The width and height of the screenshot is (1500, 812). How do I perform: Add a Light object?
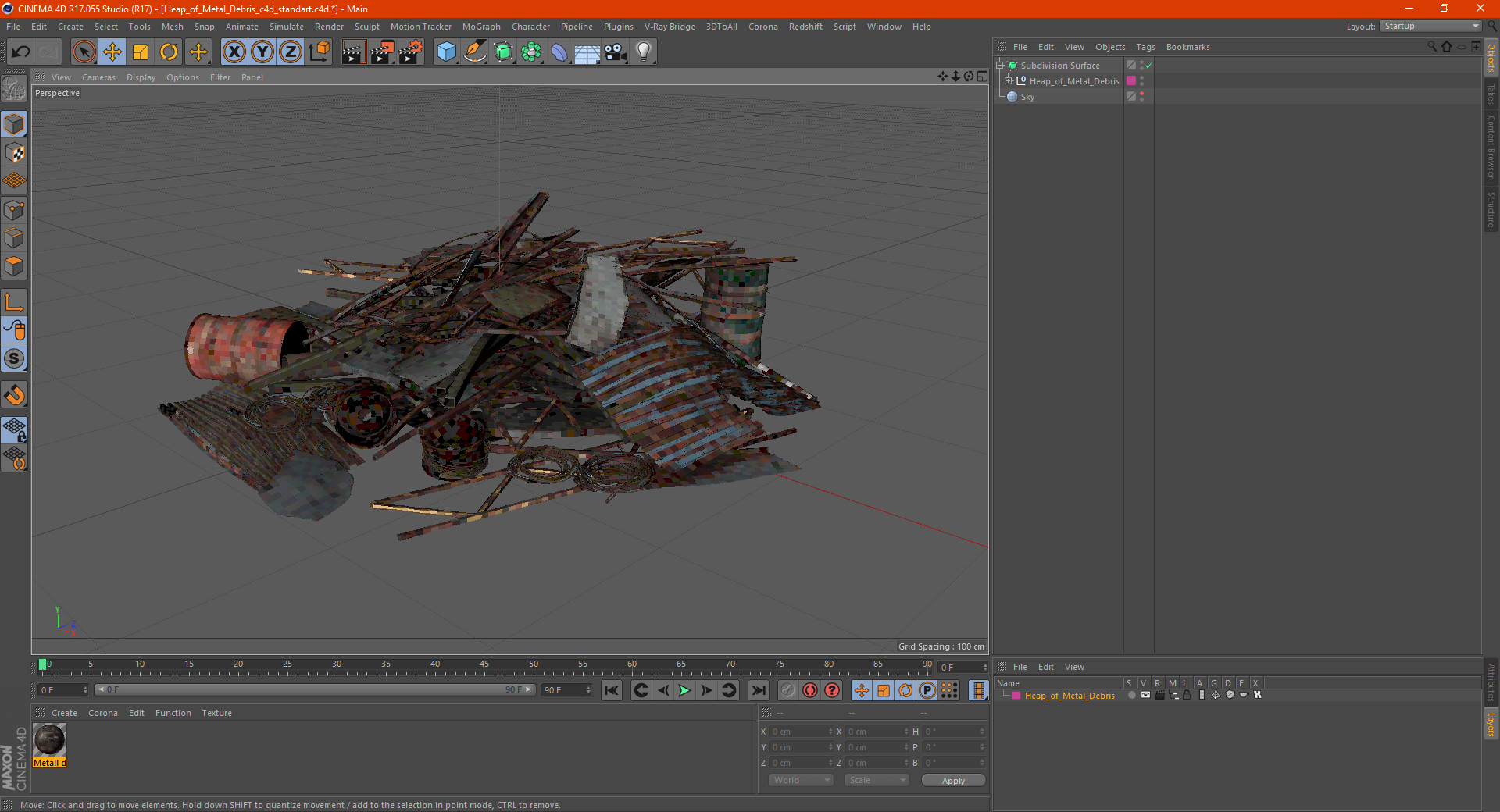pyautogui.click(x=644, y=52)
